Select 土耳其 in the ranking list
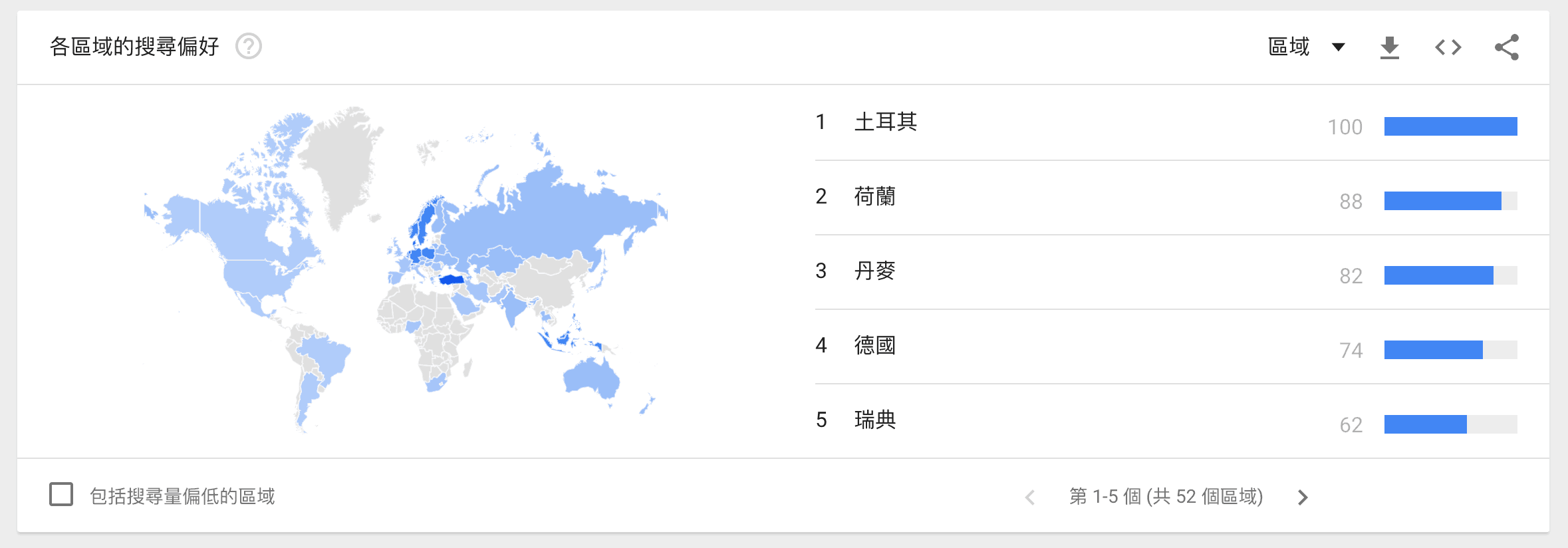This screenshot has height=548, width=1568. tap(886, 122)
